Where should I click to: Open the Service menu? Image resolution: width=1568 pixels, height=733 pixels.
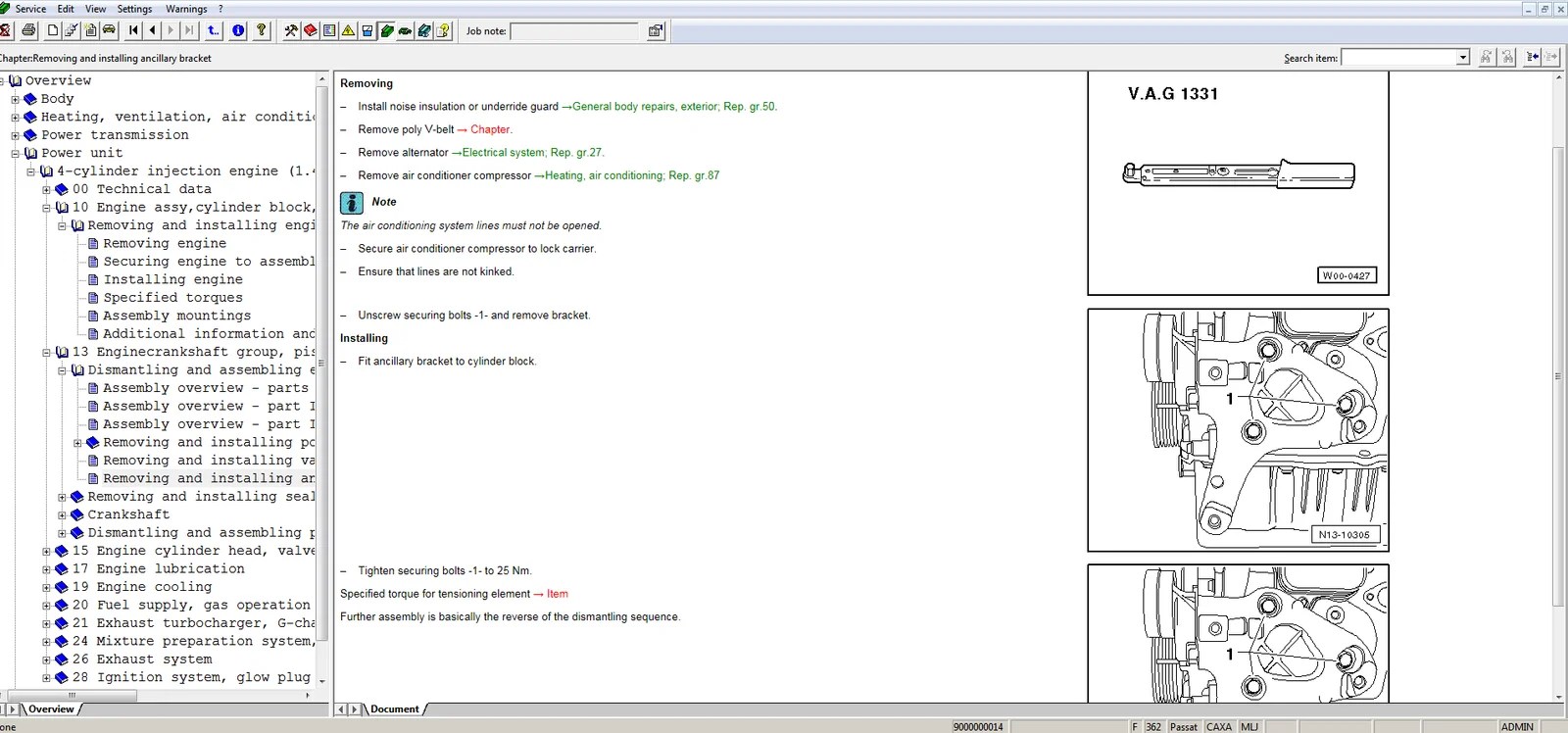[30, 9]
